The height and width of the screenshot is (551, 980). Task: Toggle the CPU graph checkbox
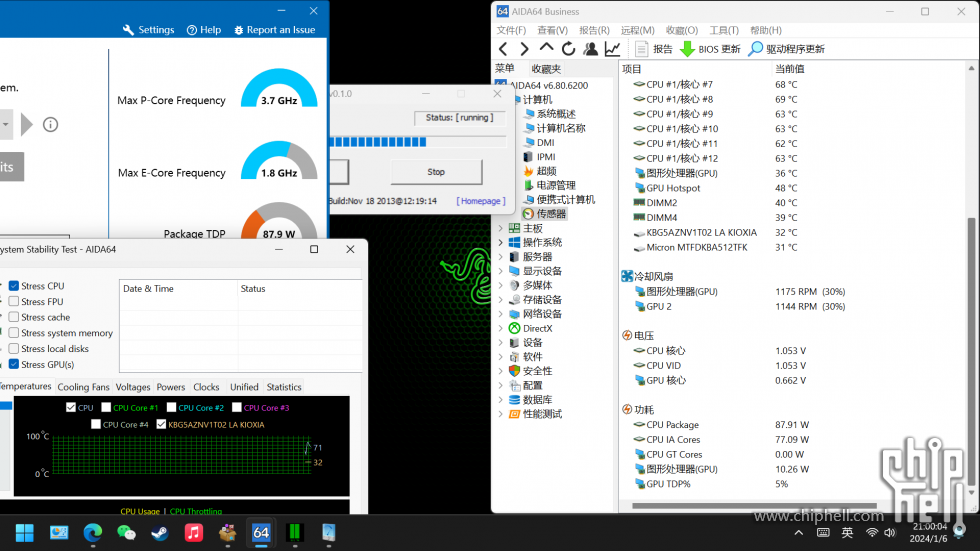point(71,407)
